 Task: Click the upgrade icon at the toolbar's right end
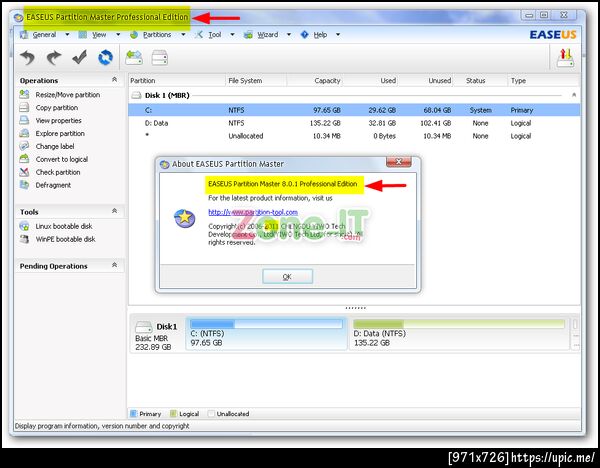click(x=566, y=58)
